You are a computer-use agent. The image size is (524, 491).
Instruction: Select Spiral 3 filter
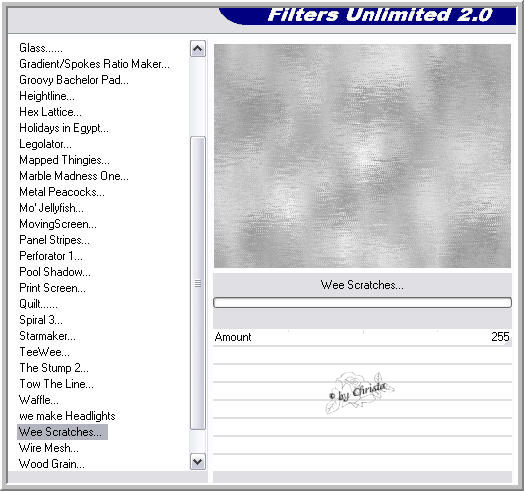pyautogui.click(x=41, y=320)
